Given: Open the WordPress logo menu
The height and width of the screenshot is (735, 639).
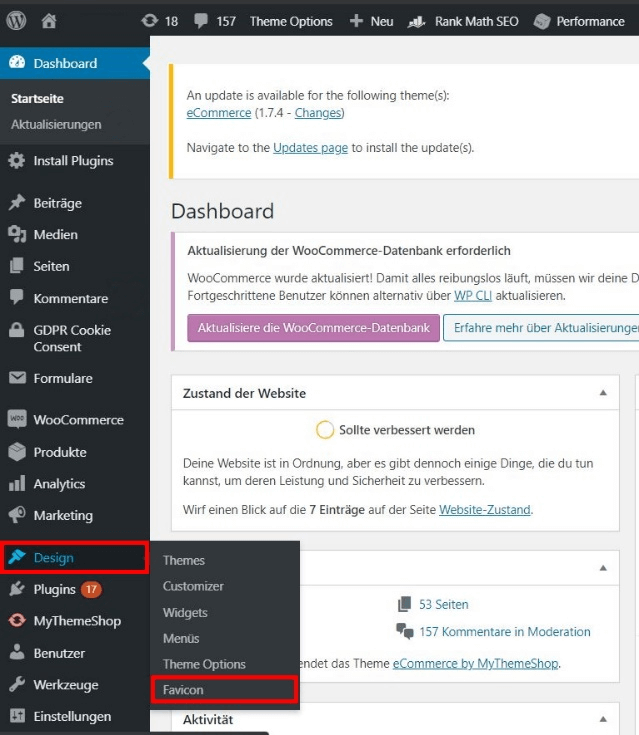Looking at the screenshot, I should 16,21.
